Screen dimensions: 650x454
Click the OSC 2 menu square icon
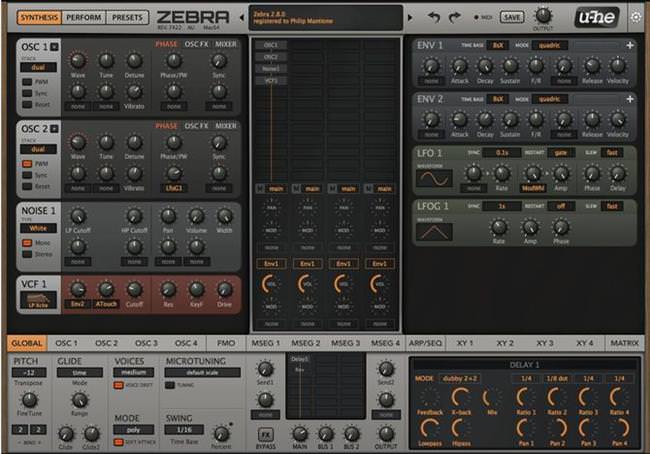tap(54, 129)
